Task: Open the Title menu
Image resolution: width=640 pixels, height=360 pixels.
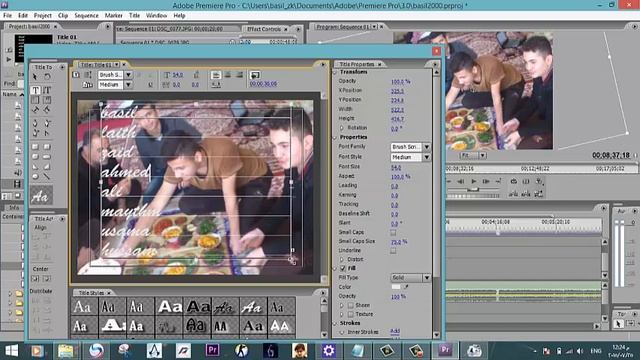Action: pos(134,16)
